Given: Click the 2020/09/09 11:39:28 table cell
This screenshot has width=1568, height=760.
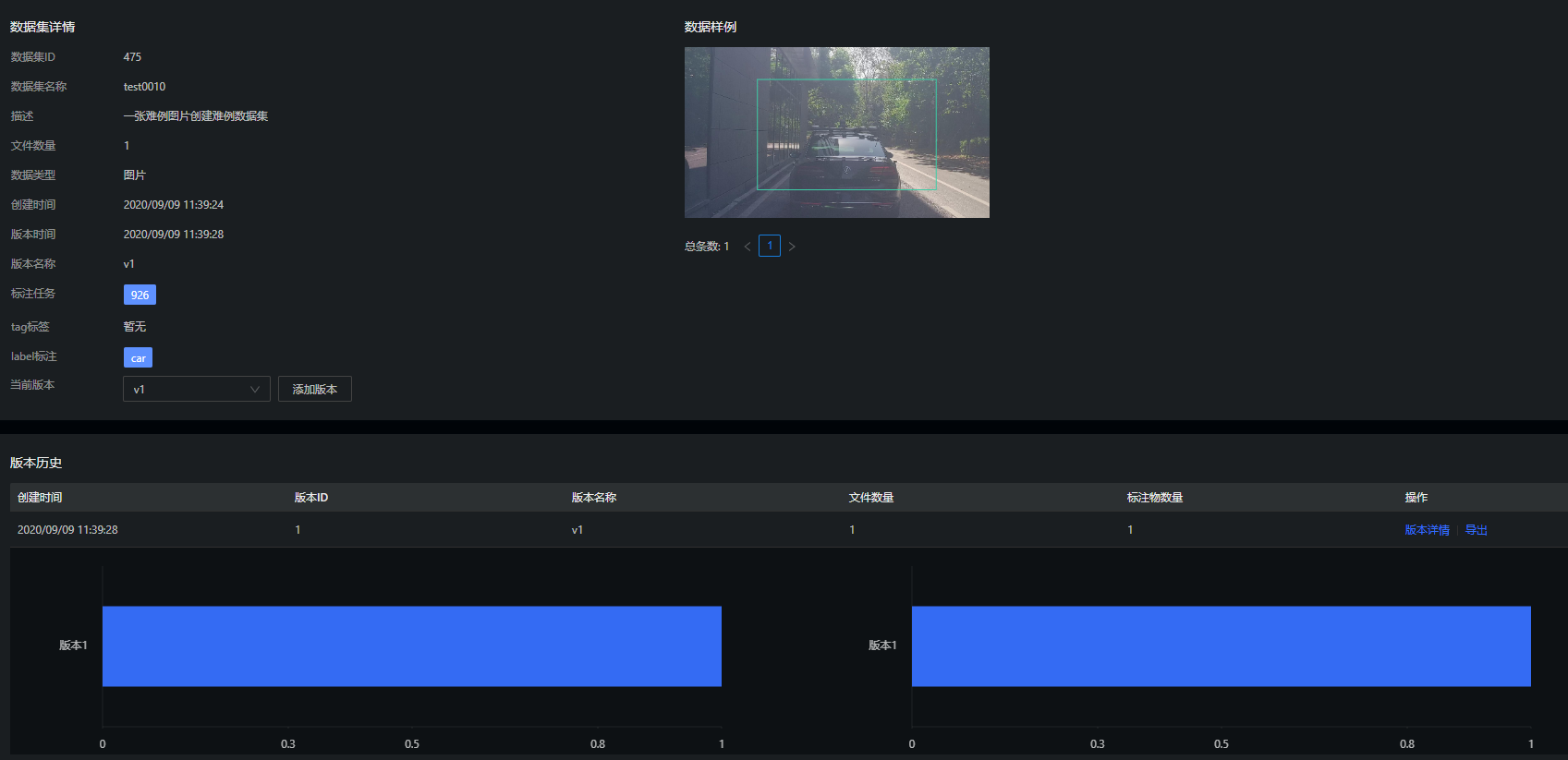Looking at the screenshot, I should 67,530.
